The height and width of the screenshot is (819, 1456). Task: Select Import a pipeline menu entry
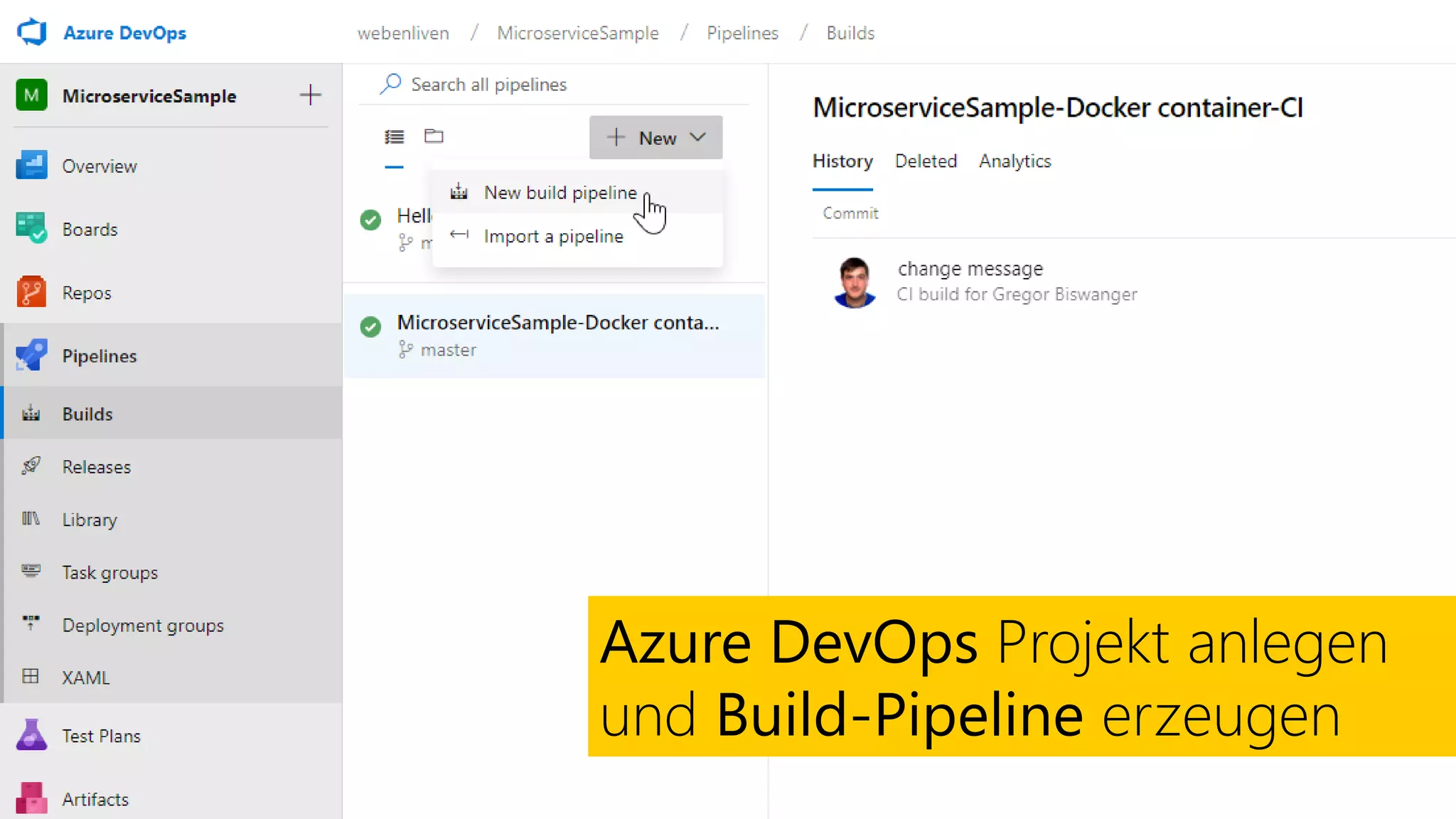[578, 236]
